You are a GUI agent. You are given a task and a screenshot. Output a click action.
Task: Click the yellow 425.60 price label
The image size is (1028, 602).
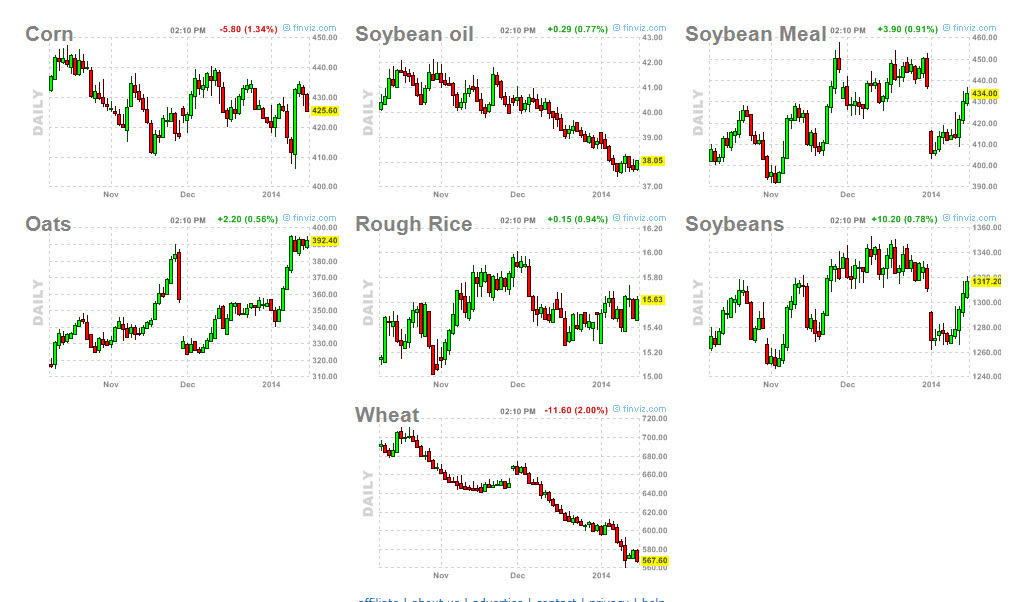325,111
